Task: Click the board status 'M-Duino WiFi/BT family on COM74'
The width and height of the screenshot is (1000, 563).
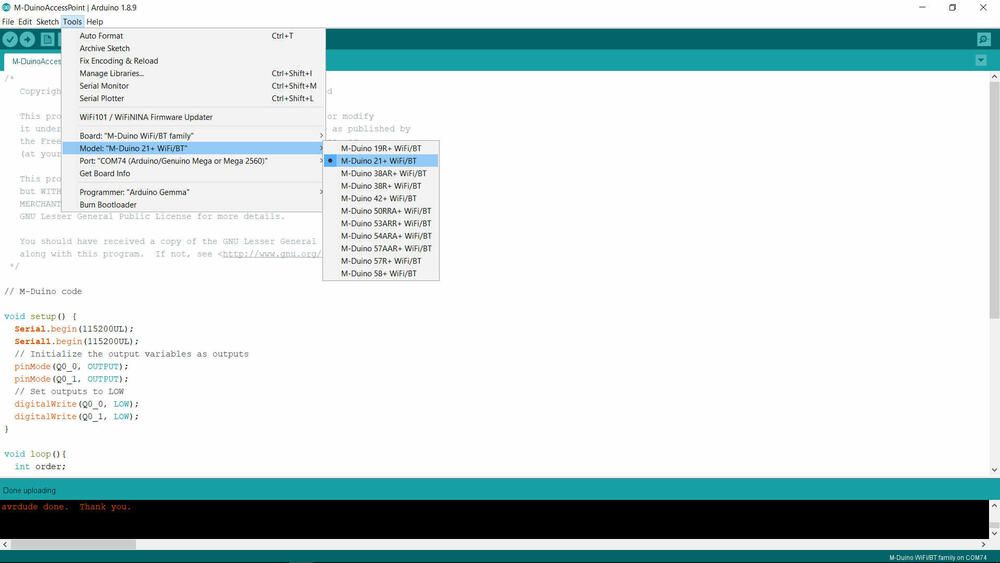Action: coord(938,558)
